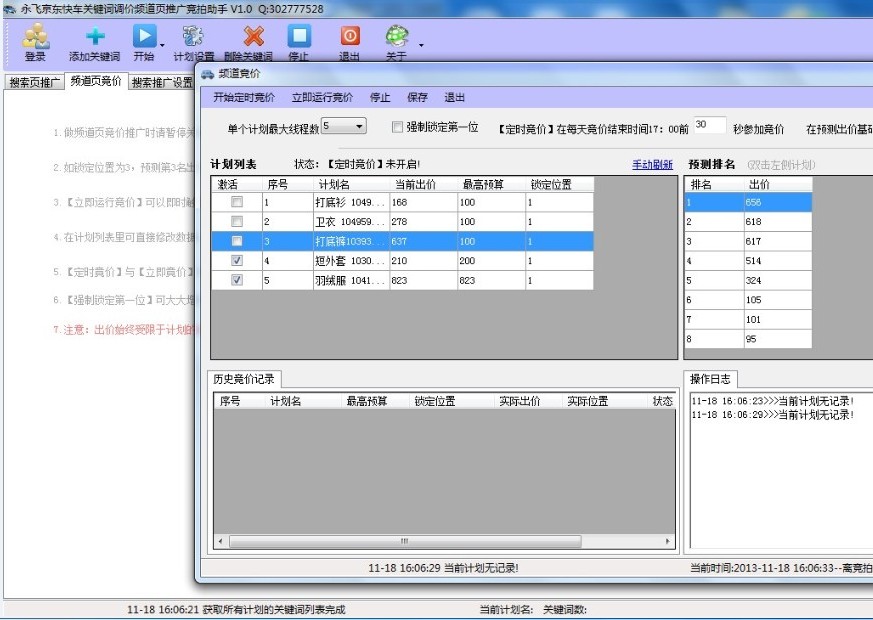Select plan cell 卫衣 104959...
The height and width of the screenshot is (620, 873).
click(351, 222)
